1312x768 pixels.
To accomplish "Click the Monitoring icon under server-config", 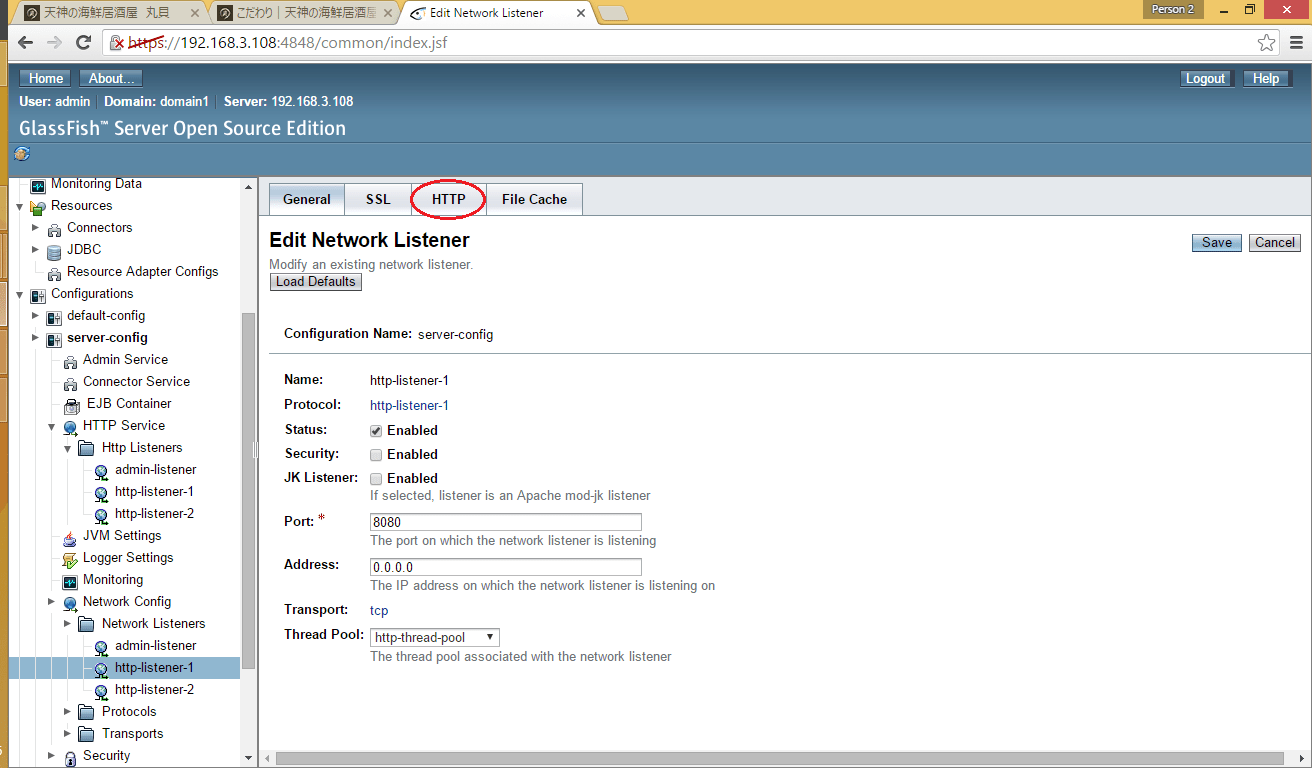I will tap(70, 581).
